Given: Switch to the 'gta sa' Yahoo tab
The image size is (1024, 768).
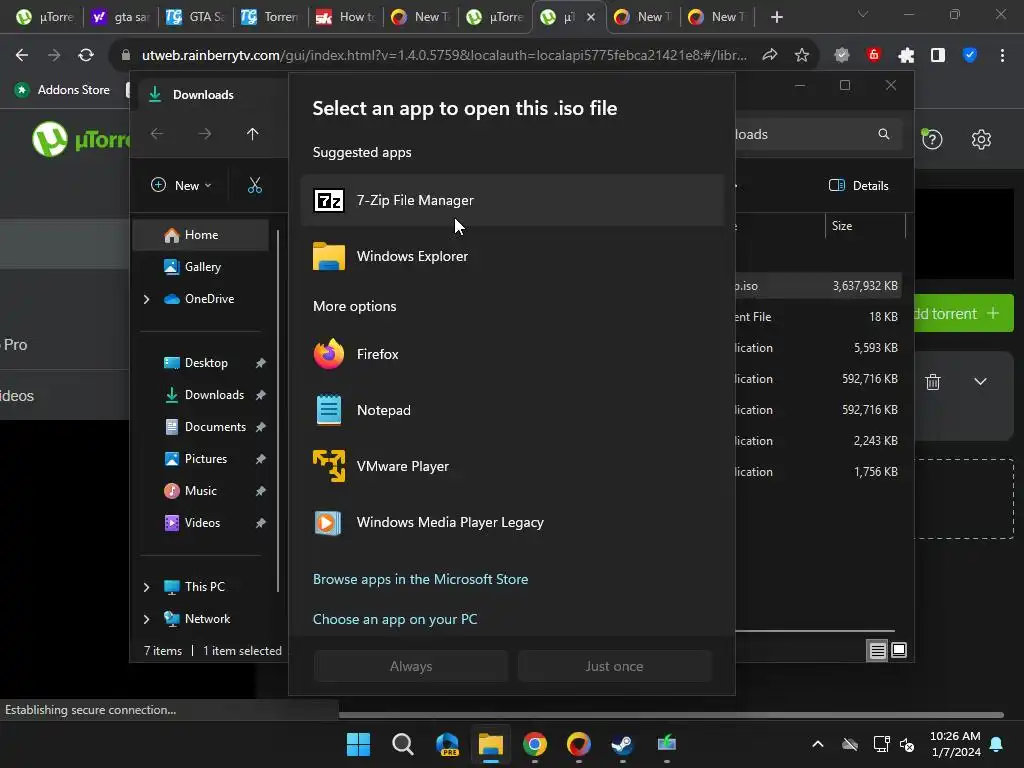Looking at the screenshot, I should tap(121, 17).
